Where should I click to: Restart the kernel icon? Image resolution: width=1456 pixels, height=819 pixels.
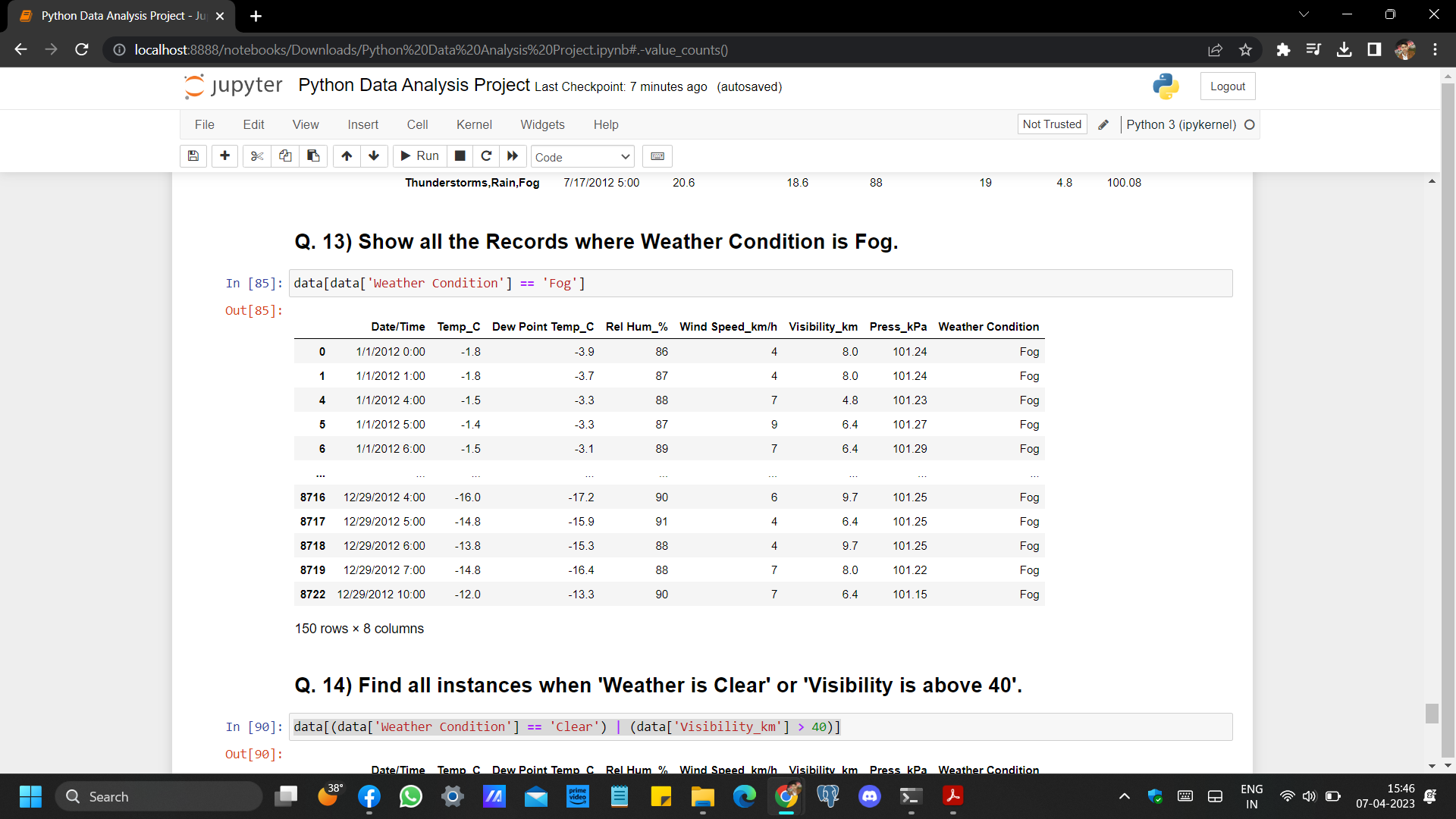[x=486, y=156]
